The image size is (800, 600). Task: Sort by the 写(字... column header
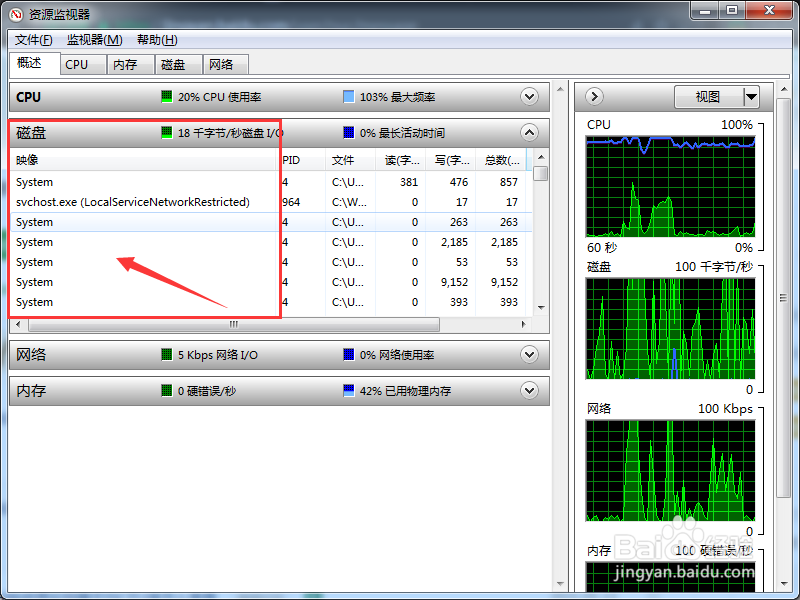tap(451, 160)
